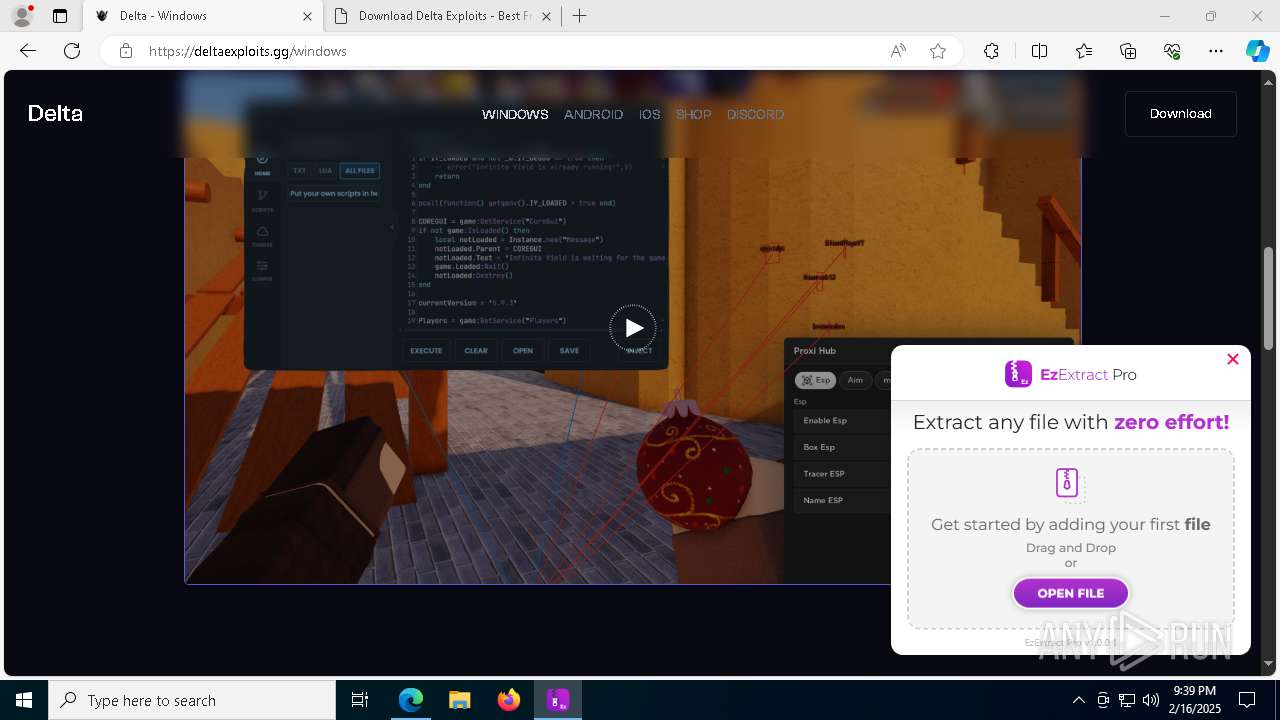Select the WINDOWS navigation item

click(515, 114)
